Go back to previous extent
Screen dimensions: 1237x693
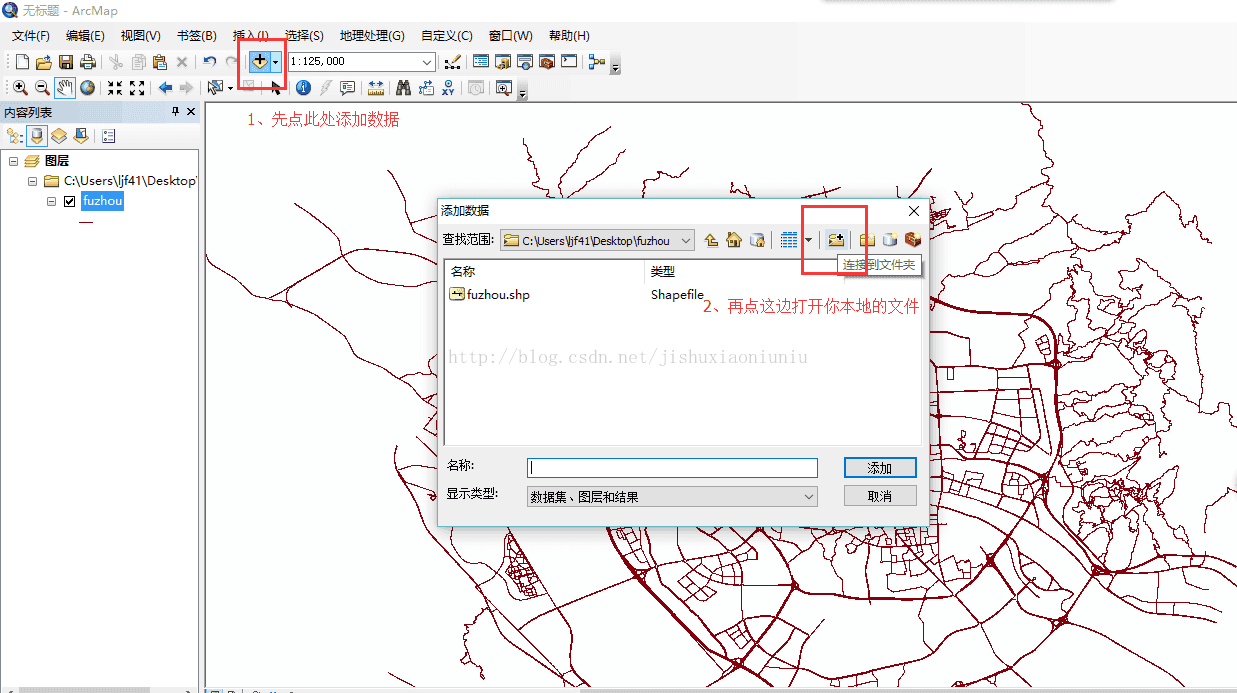[x=165, y=88]
